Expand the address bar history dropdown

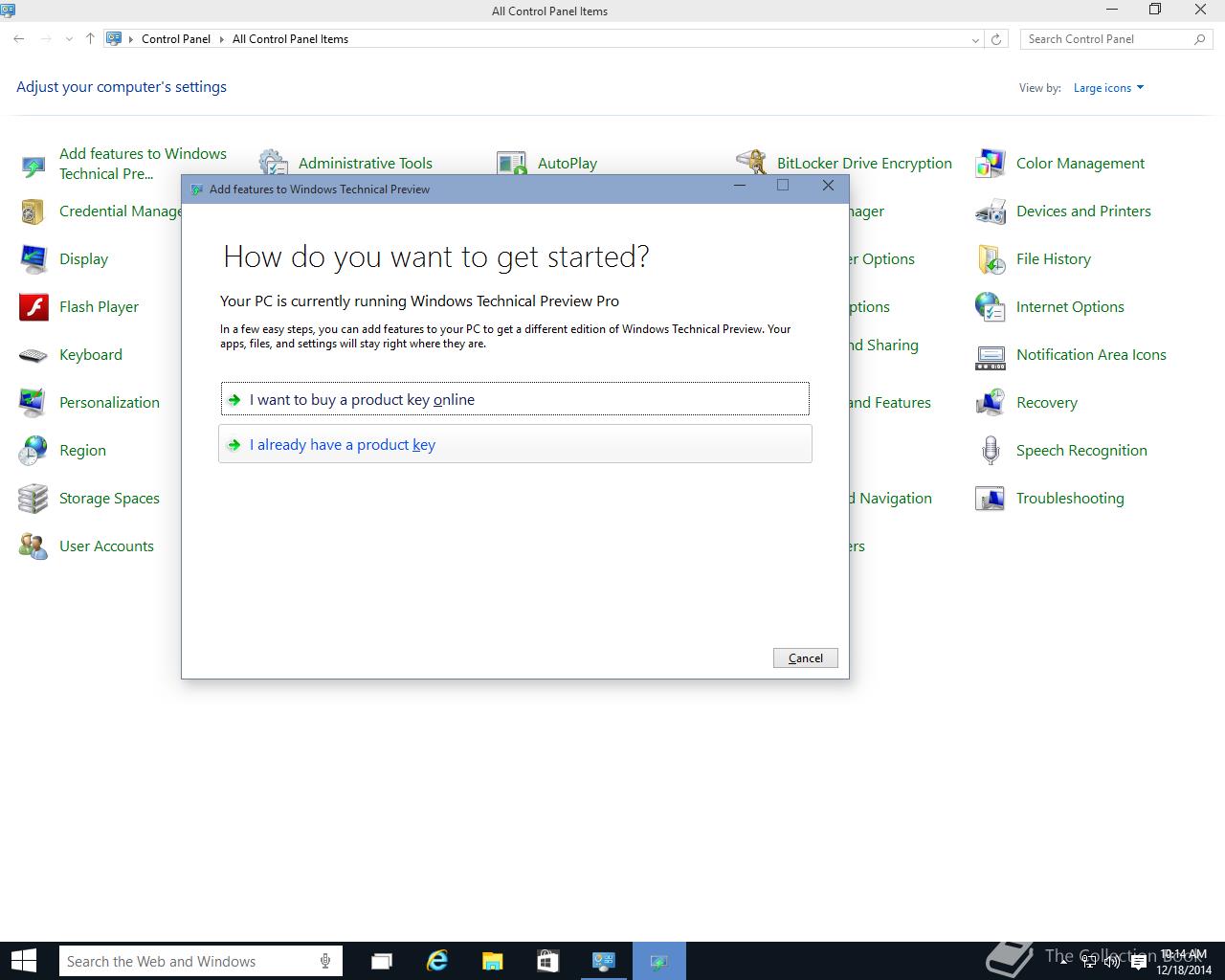tap(975, 39)
